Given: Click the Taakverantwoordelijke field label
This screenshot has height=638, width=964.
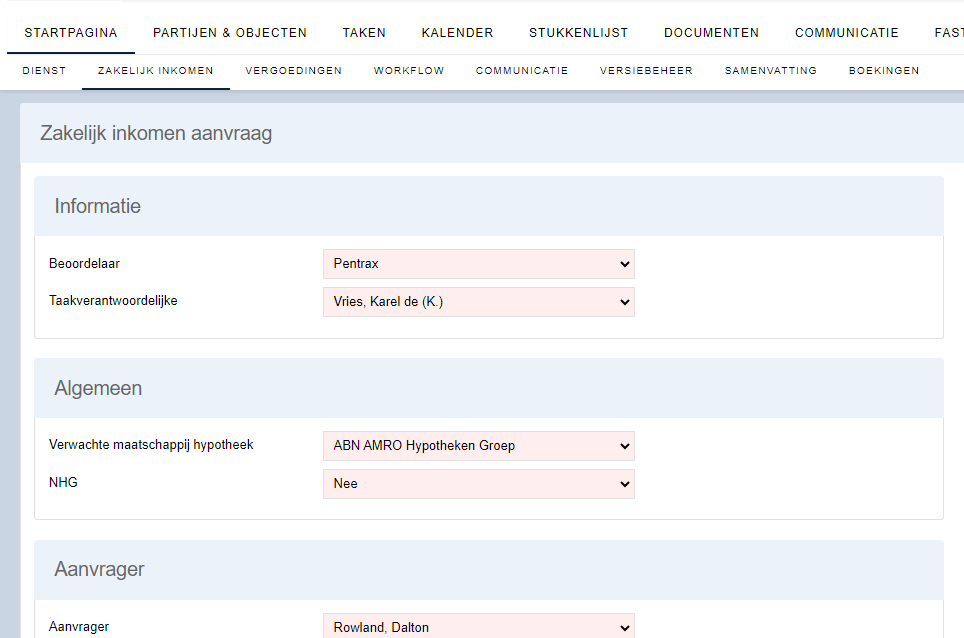Looking at the screenshot, I should pyautogui.click(x=113, y=301).
